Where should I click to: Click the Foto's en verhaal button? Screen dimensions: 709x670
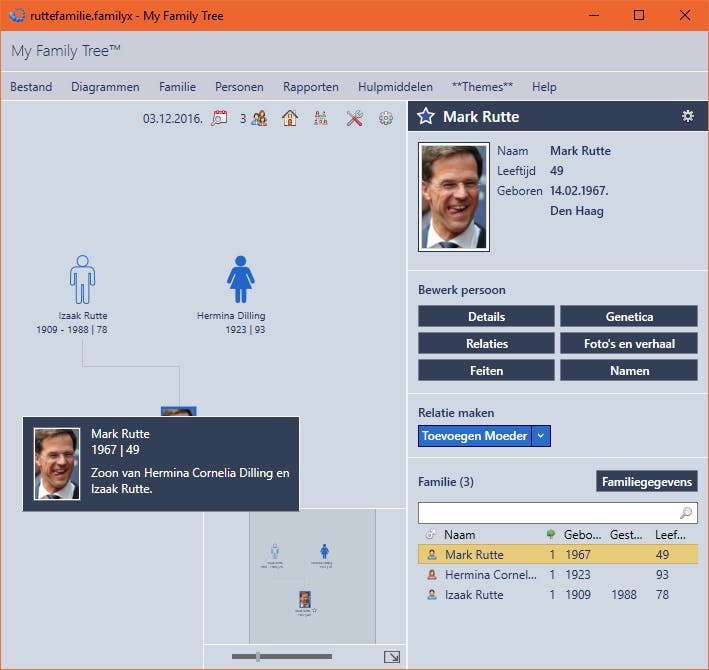point(629,344)
